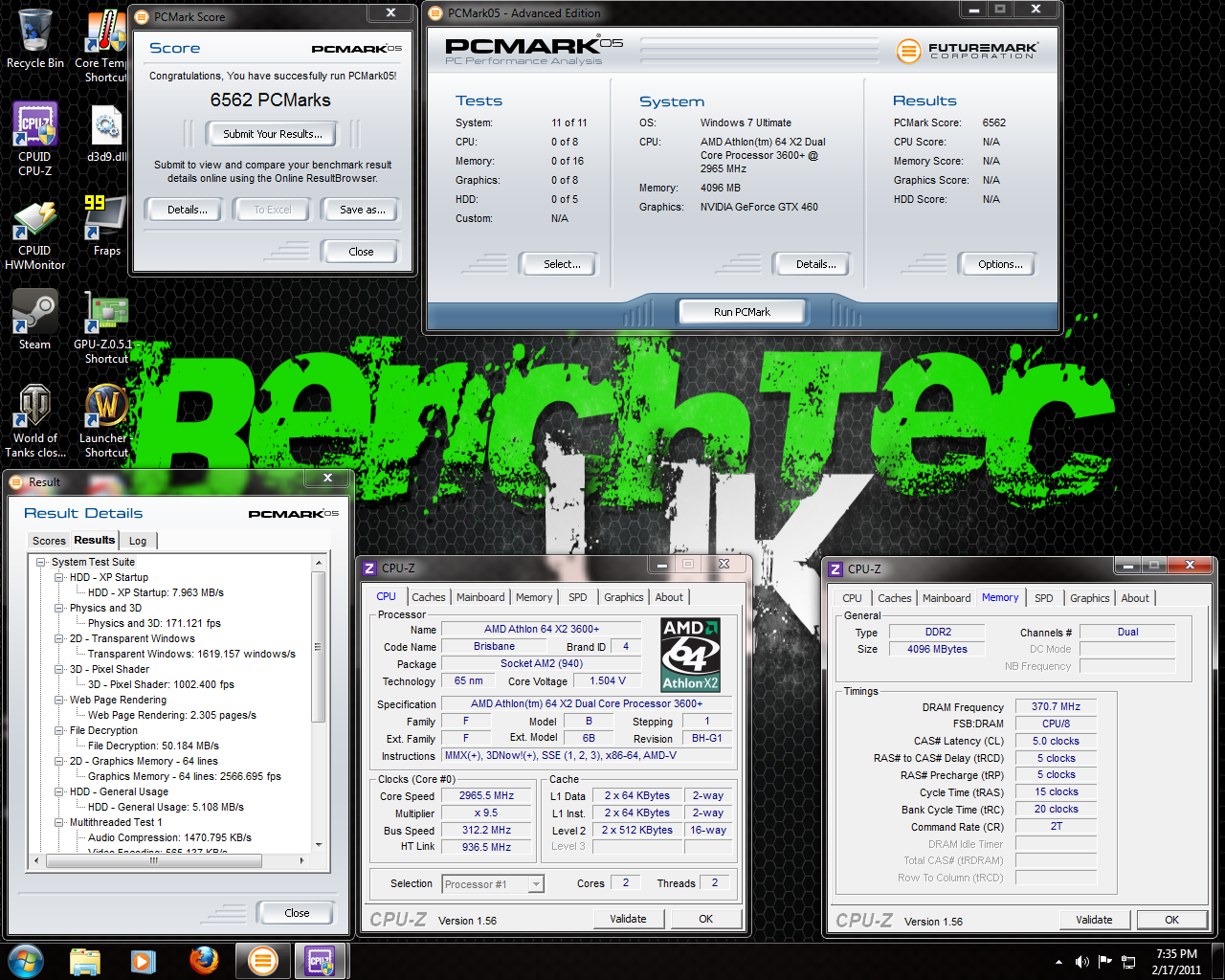1225x980 pixels.
Task: Collapse the 3D - Pixel Shader node
Action: pyautogui.click(x=59, y=669)
